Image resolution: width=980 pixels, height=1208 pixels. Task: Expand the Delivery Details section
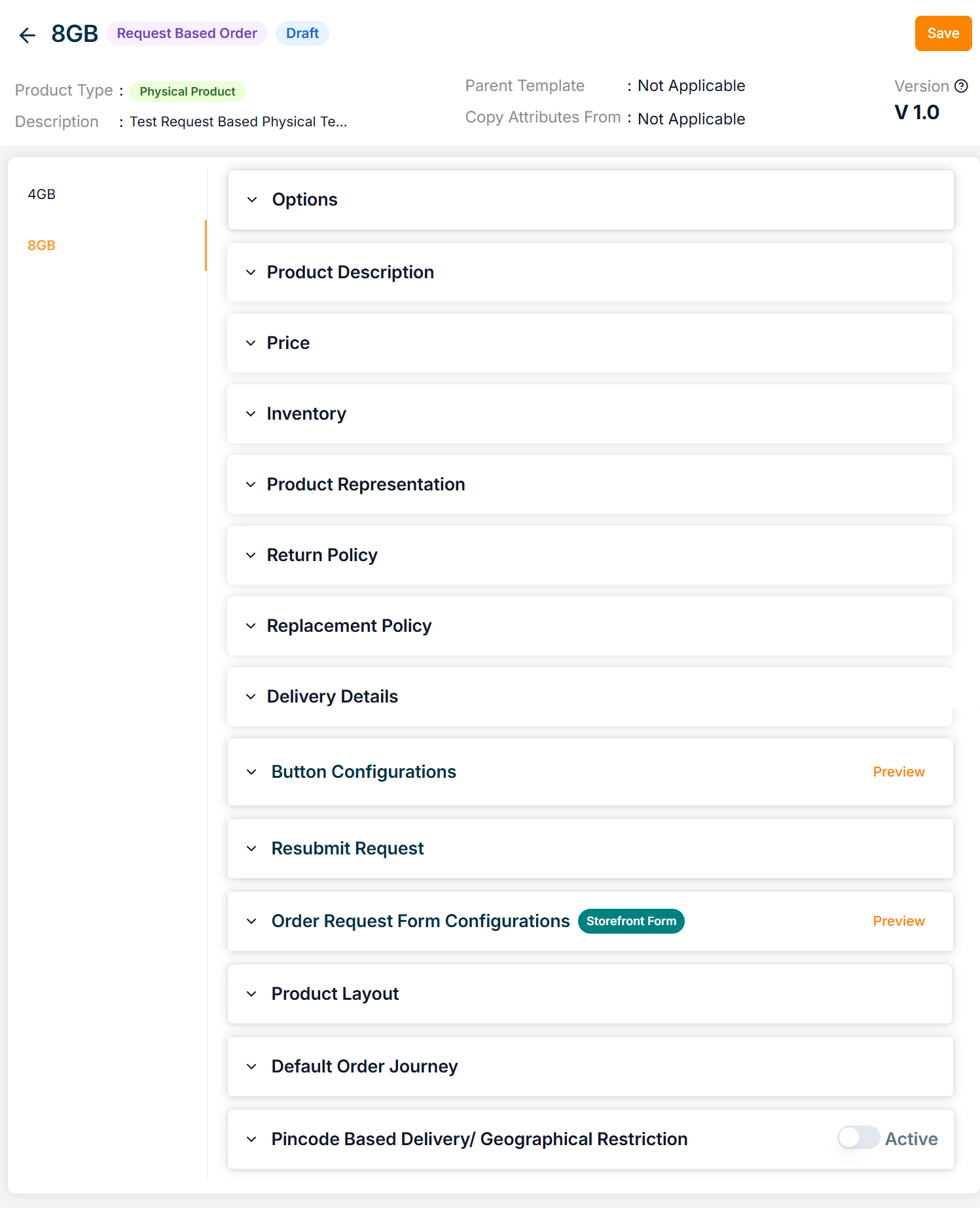coord(332,697)
